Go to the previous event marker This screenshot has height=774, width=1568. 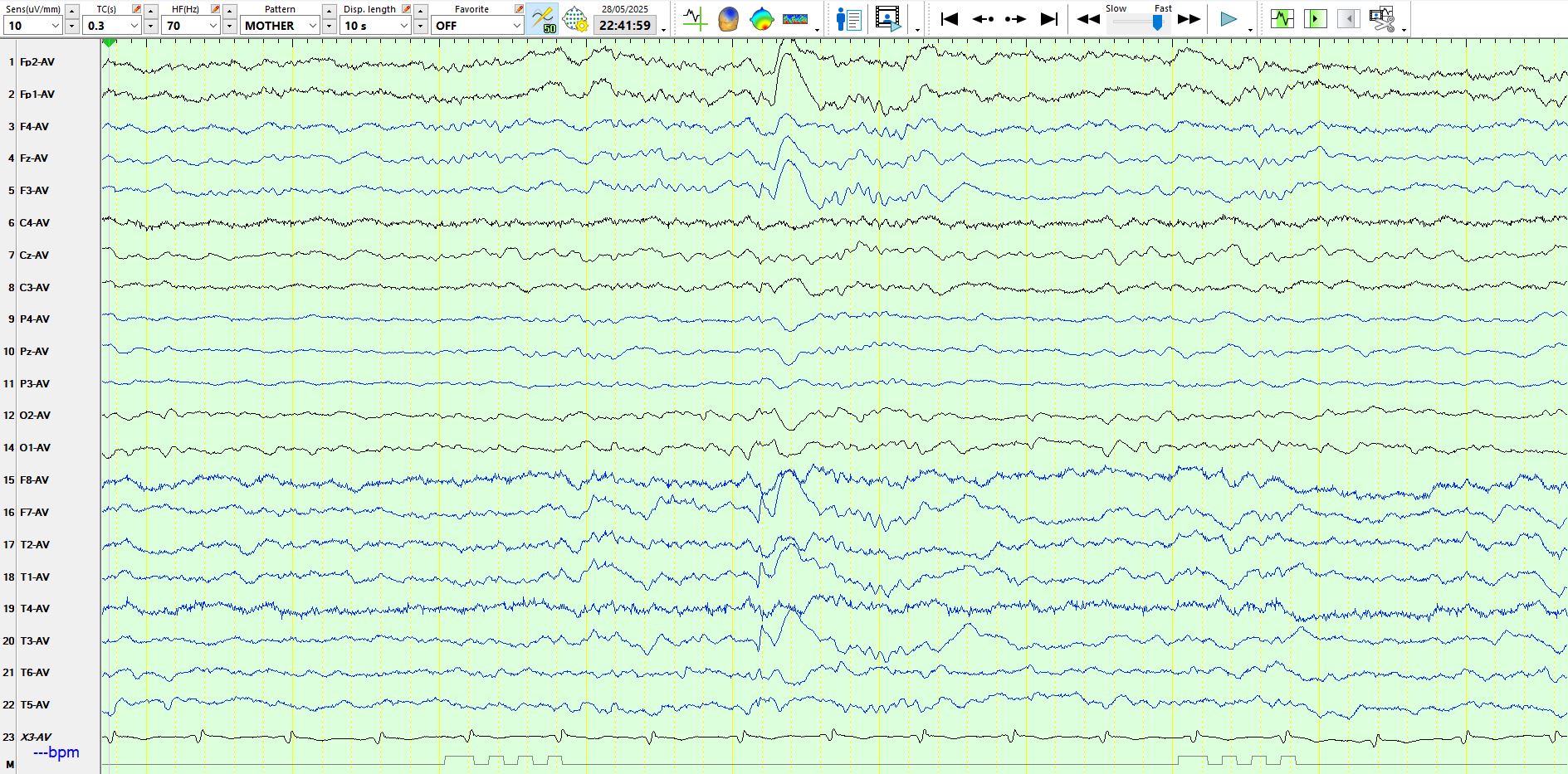click(x=983, y=19)
